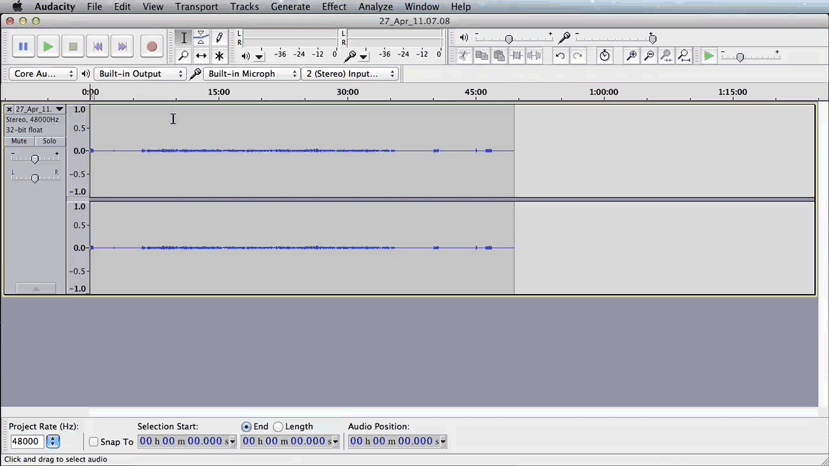Select the End radio button
This screenshot has height=466, width=829.
[x=247, y=427]
